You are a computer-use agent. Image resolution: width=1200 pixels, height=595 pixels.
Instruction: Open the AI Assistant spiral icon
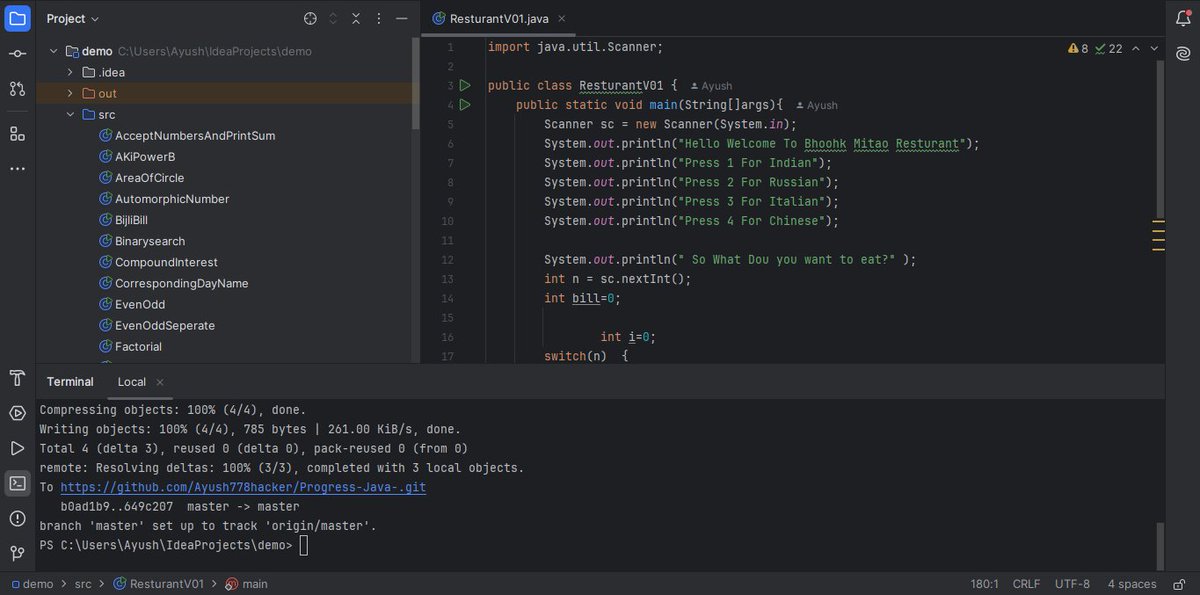[1183, 54]
